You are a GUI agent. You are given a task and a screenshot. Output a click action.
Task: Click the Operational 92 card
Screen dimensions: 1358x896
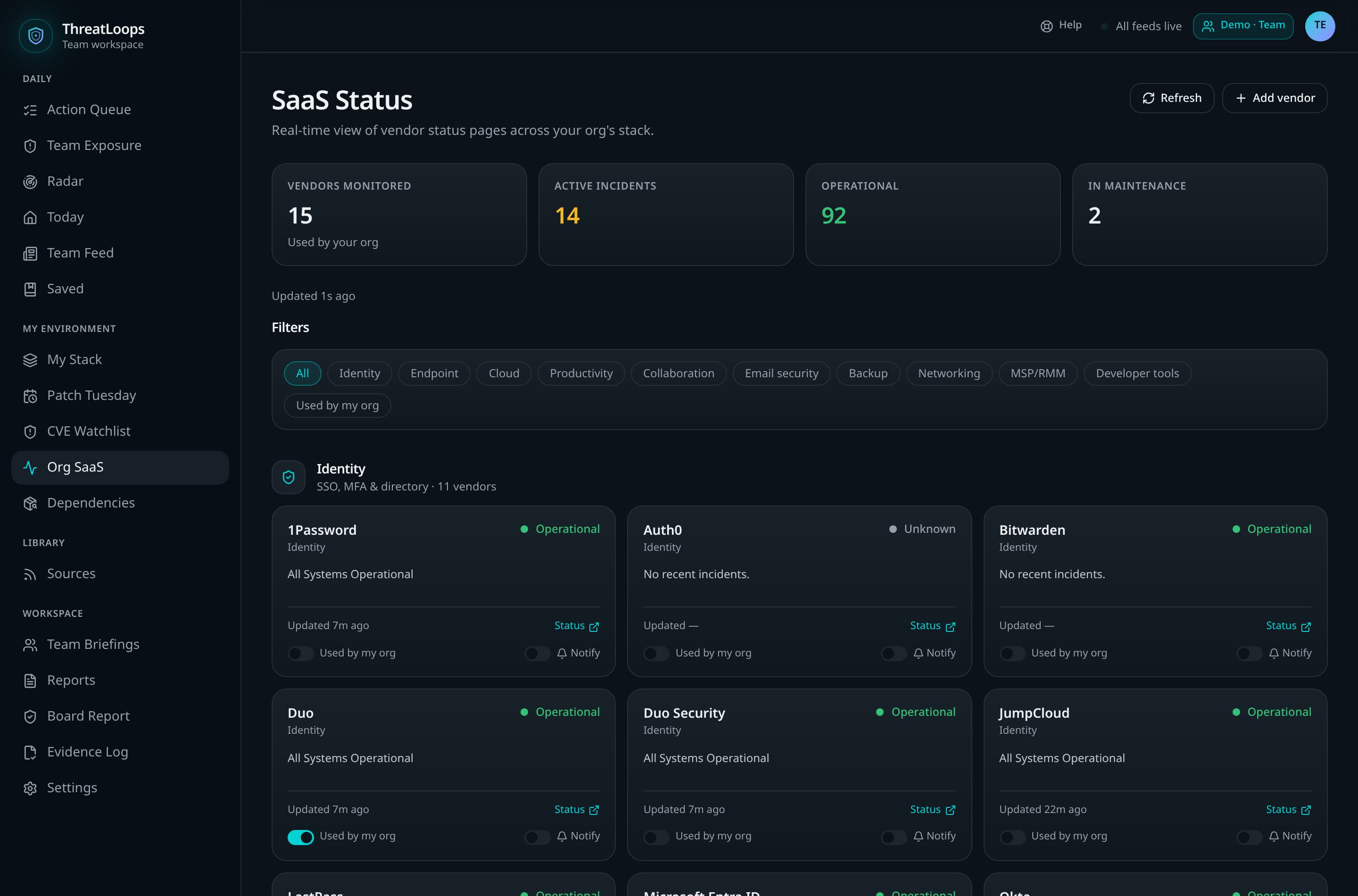pos(933,215)
